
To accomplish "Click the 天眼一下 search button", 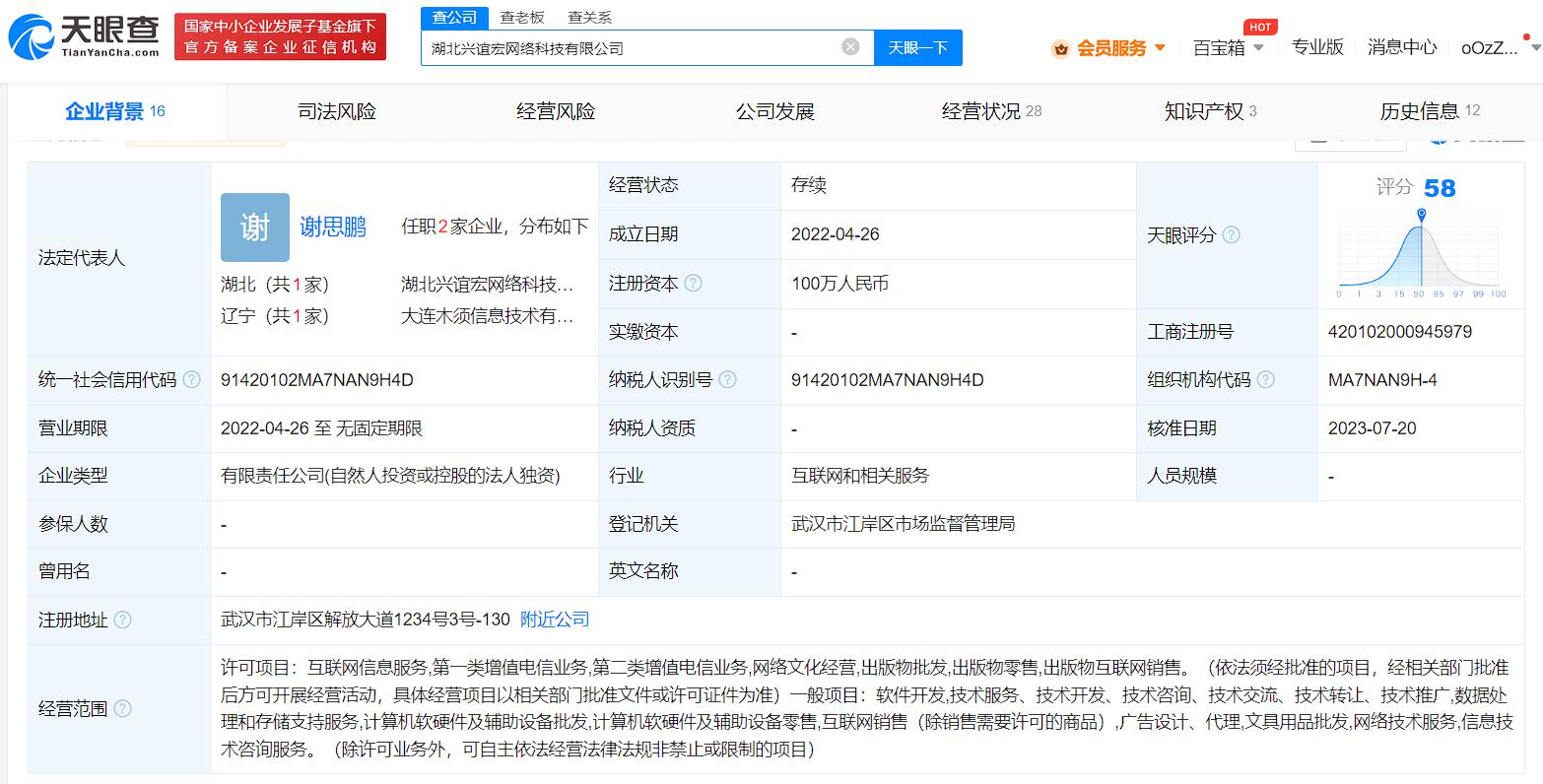I will point(917,46).
